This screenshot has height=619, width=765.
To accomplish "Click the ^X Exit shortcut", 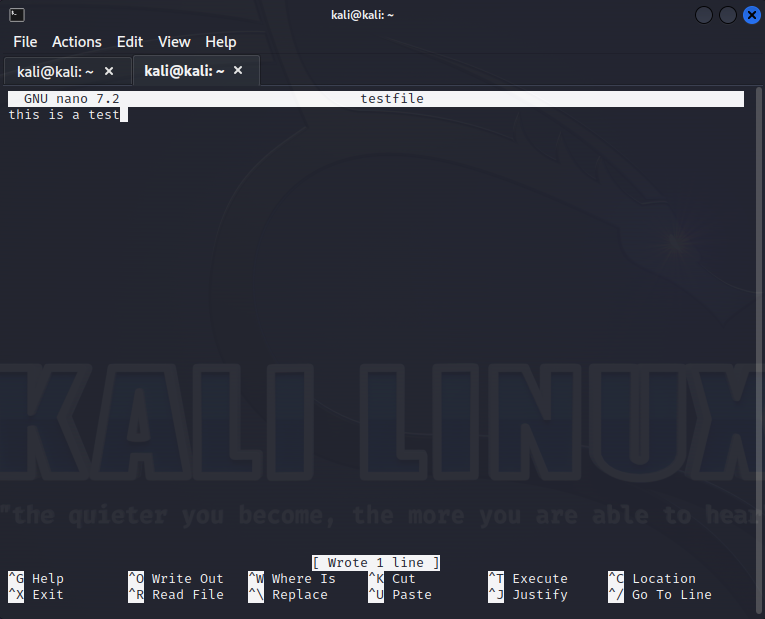I will 36,595.
